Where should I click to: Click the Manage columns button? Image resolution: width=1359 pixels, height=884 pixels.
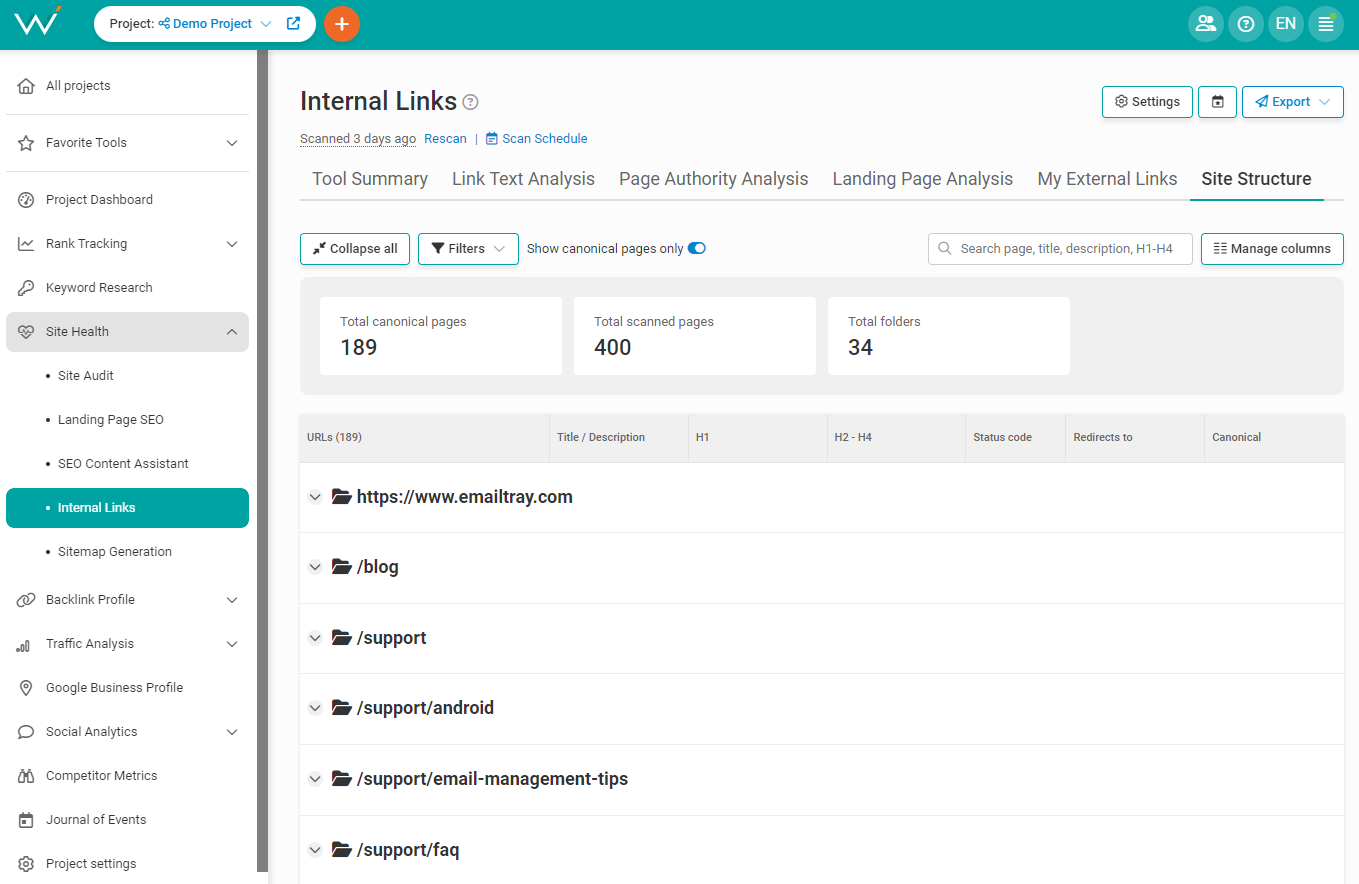[1272, 249]
